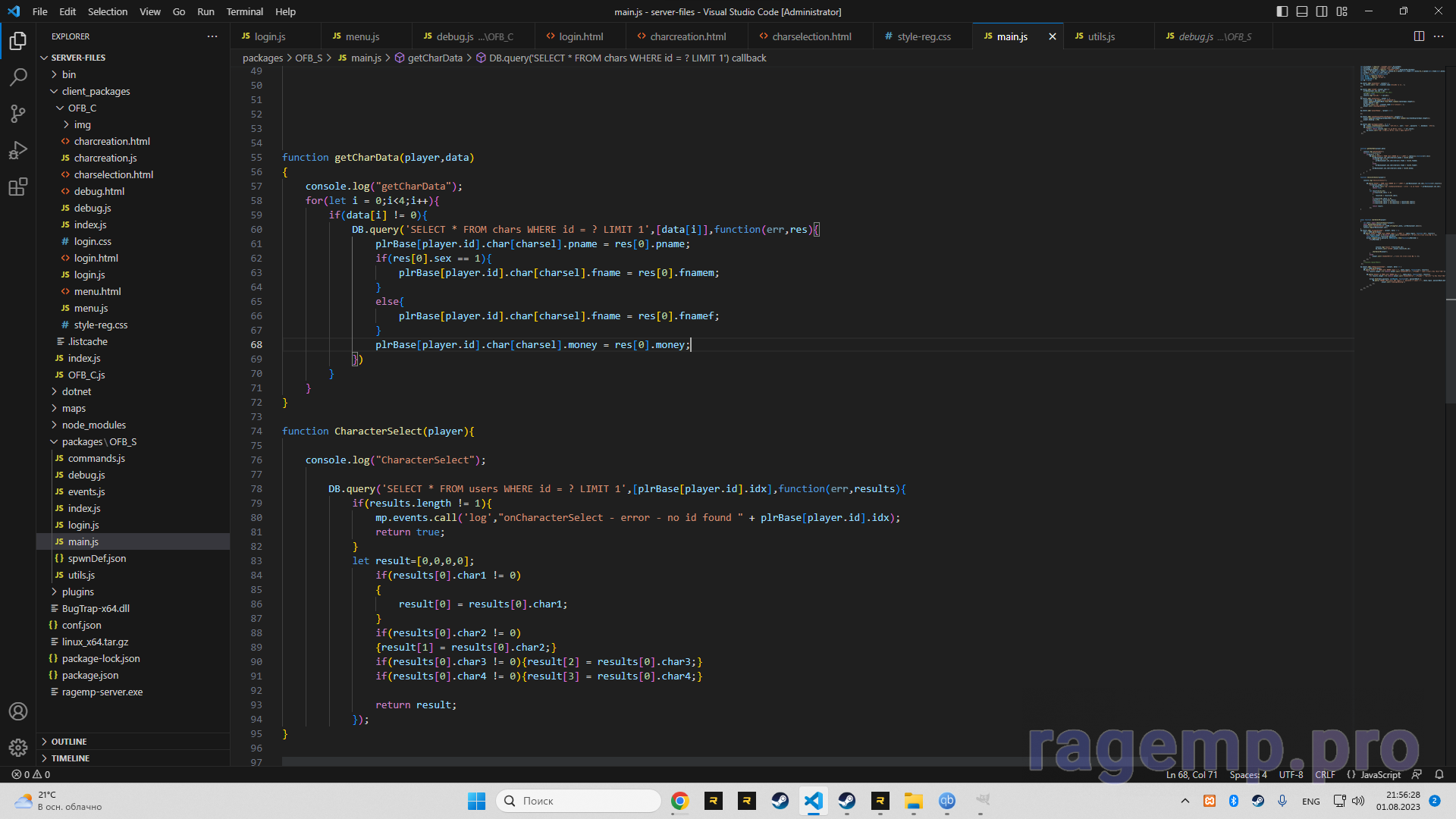Open Extensions view icon

pos(18,187)
